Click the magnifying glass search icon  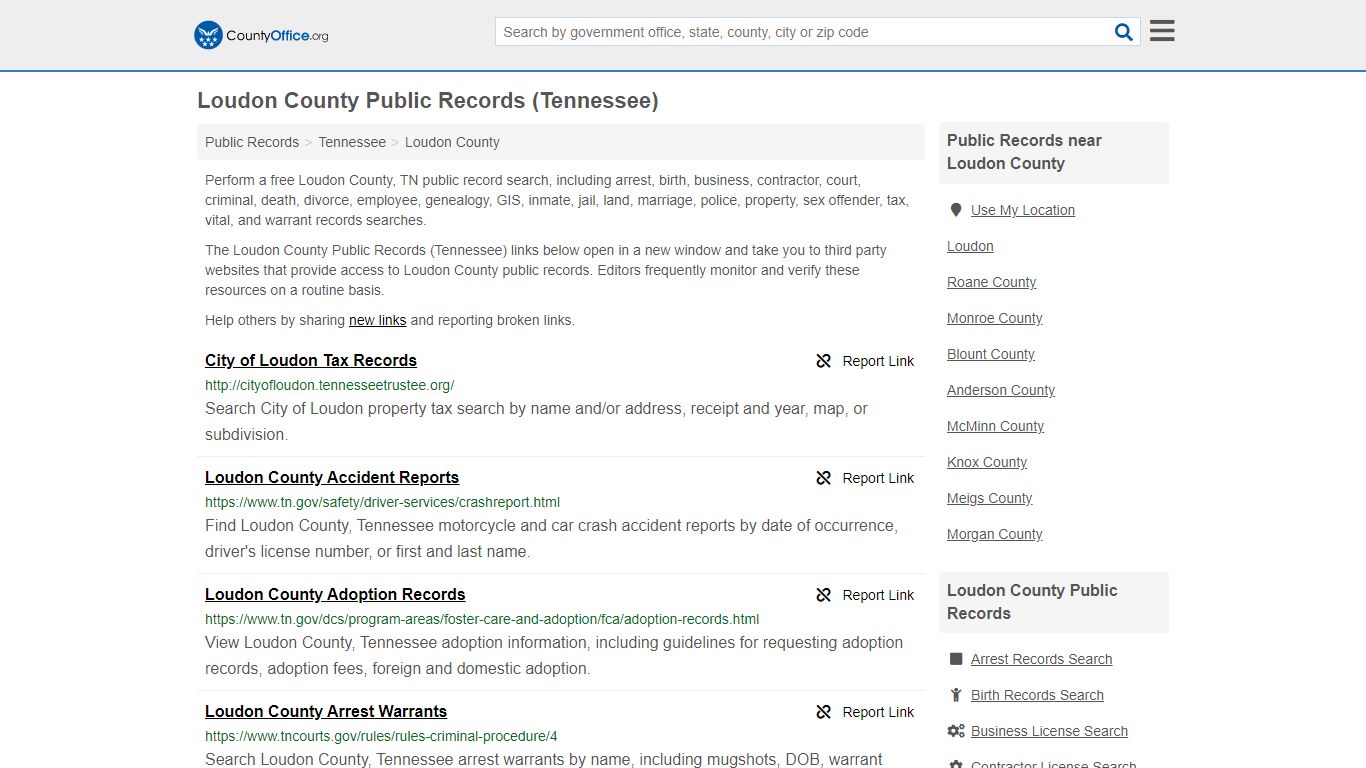pyautogui.click(x=1124, y=32)
